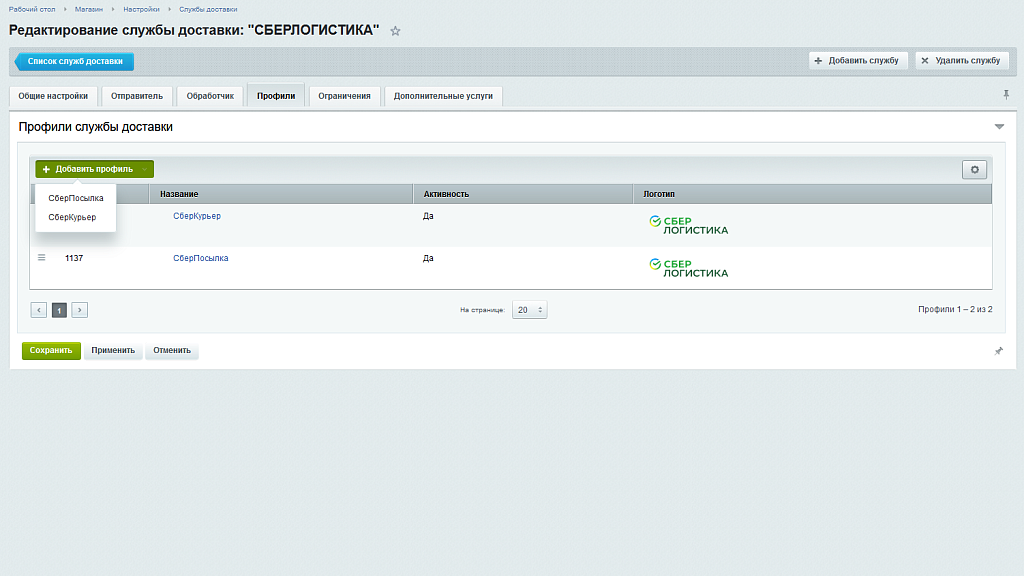Open table settings via the gear icon
The image size is (1024, 576).
click(x=974, y=170)
